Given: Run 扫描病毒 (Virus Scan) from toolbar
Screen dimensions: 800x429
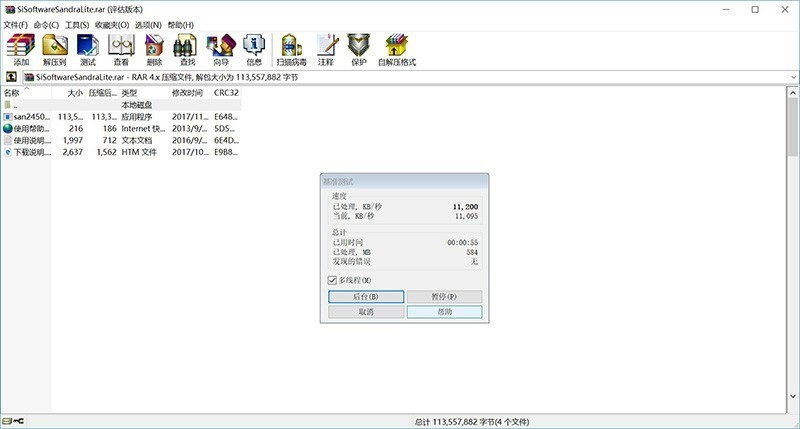Looking at the screenshot, I should 291,47.
